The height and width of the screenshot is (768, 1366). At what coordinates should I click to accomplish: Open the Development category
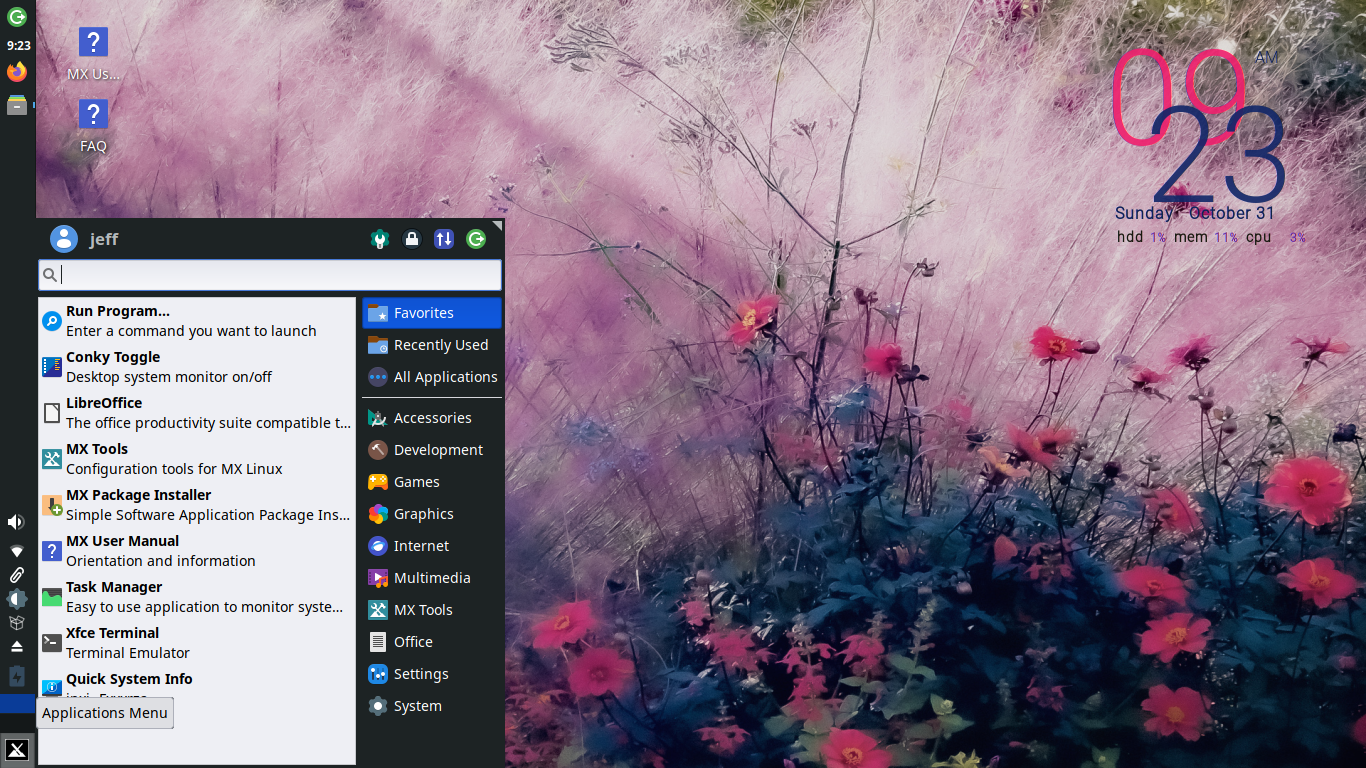[432, 450]
